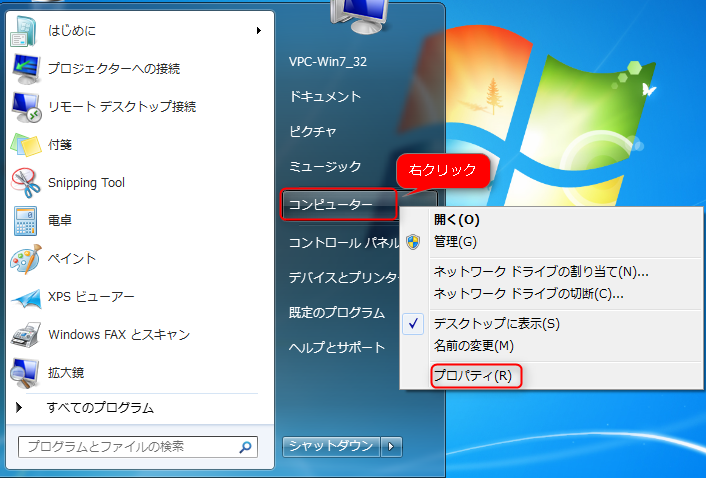Choose 名前の変更(M) in the context menu

click(x=474, y=346)
